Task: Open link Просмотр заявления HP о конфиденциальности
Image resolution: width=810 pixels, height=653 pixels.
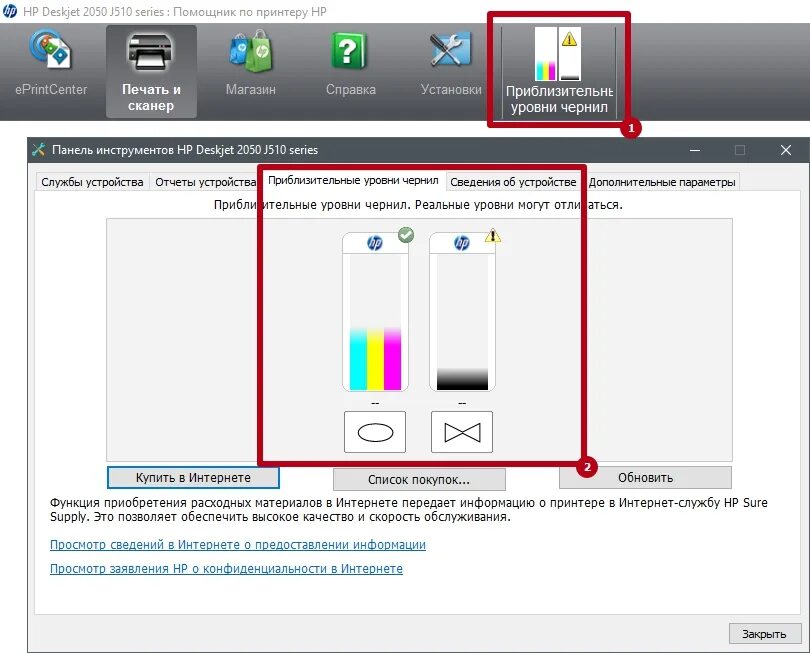Action: pyautogui.click(x=226, y=568)
